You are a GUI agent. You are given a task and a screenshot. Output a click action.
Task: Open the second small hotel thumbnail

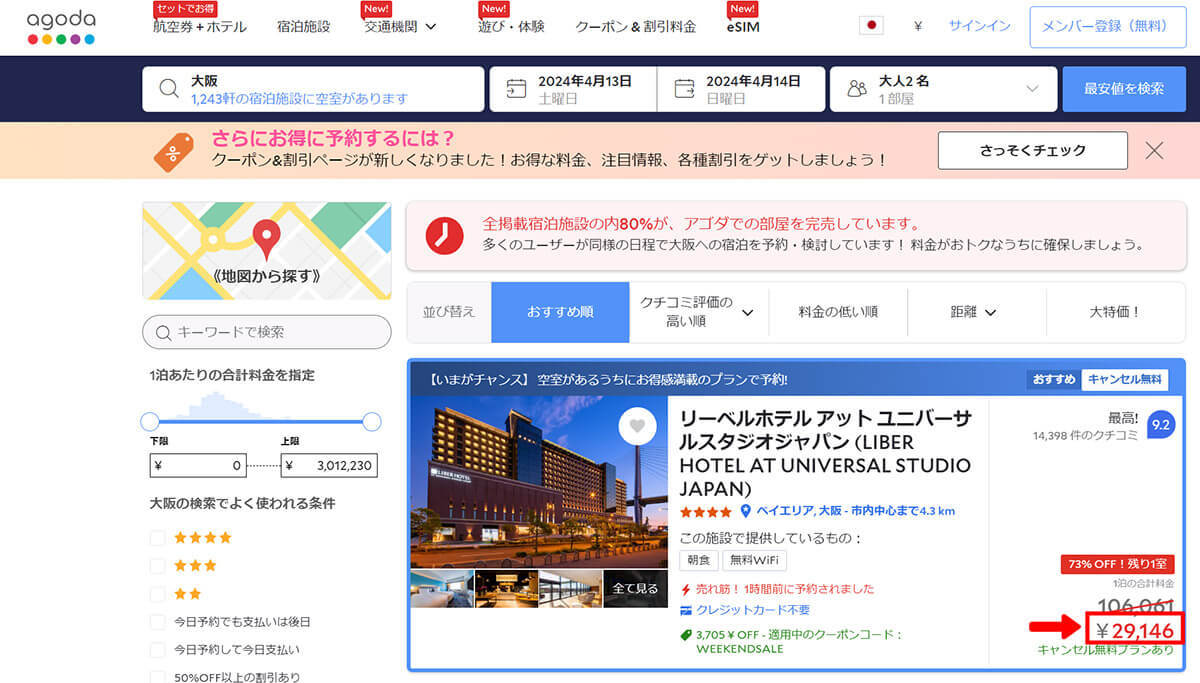506,588
